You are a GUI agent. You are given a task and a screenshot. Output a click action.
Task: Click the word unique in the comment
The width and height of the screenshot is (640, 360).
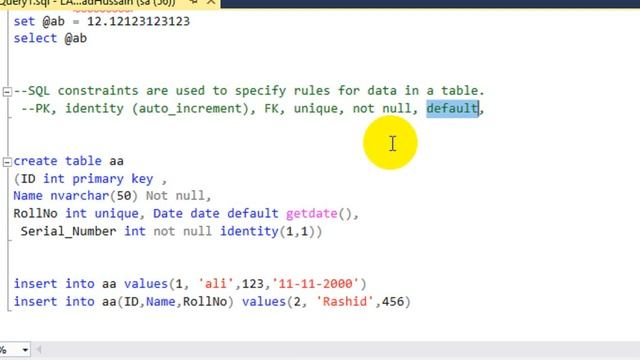pos(316,109)
